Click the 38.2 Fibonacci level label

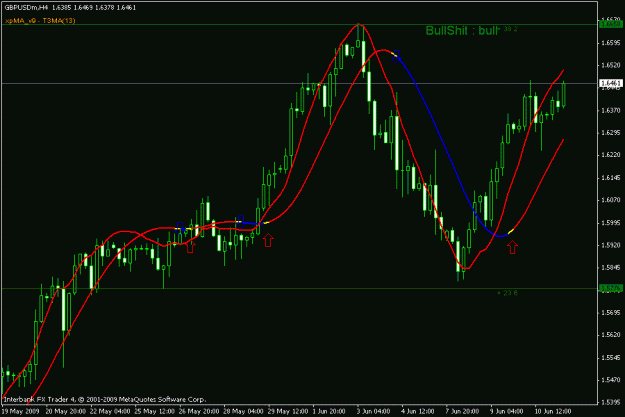(511, 29)
